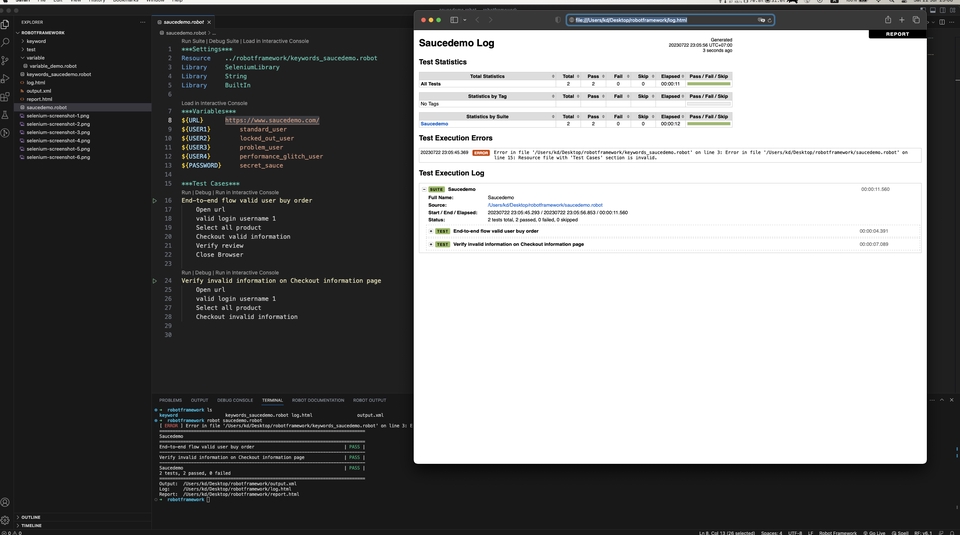Close the VS Code bottom panel
Viewport: 960px width, 535px height.
[x=951, y=400]
